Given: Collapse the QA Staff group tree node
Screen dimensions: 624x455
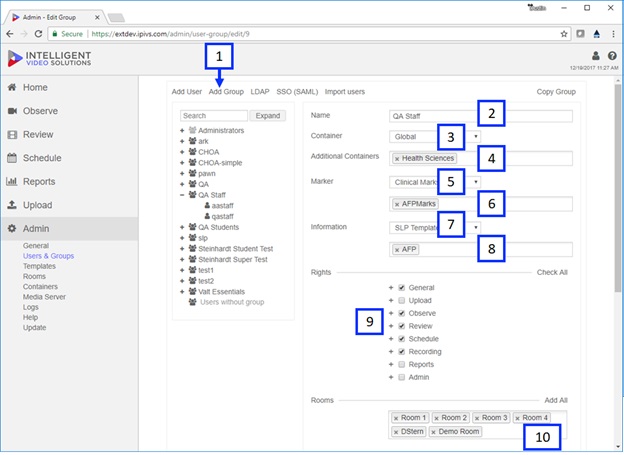Looking at the screenshot, I should [x=182, y=195].
